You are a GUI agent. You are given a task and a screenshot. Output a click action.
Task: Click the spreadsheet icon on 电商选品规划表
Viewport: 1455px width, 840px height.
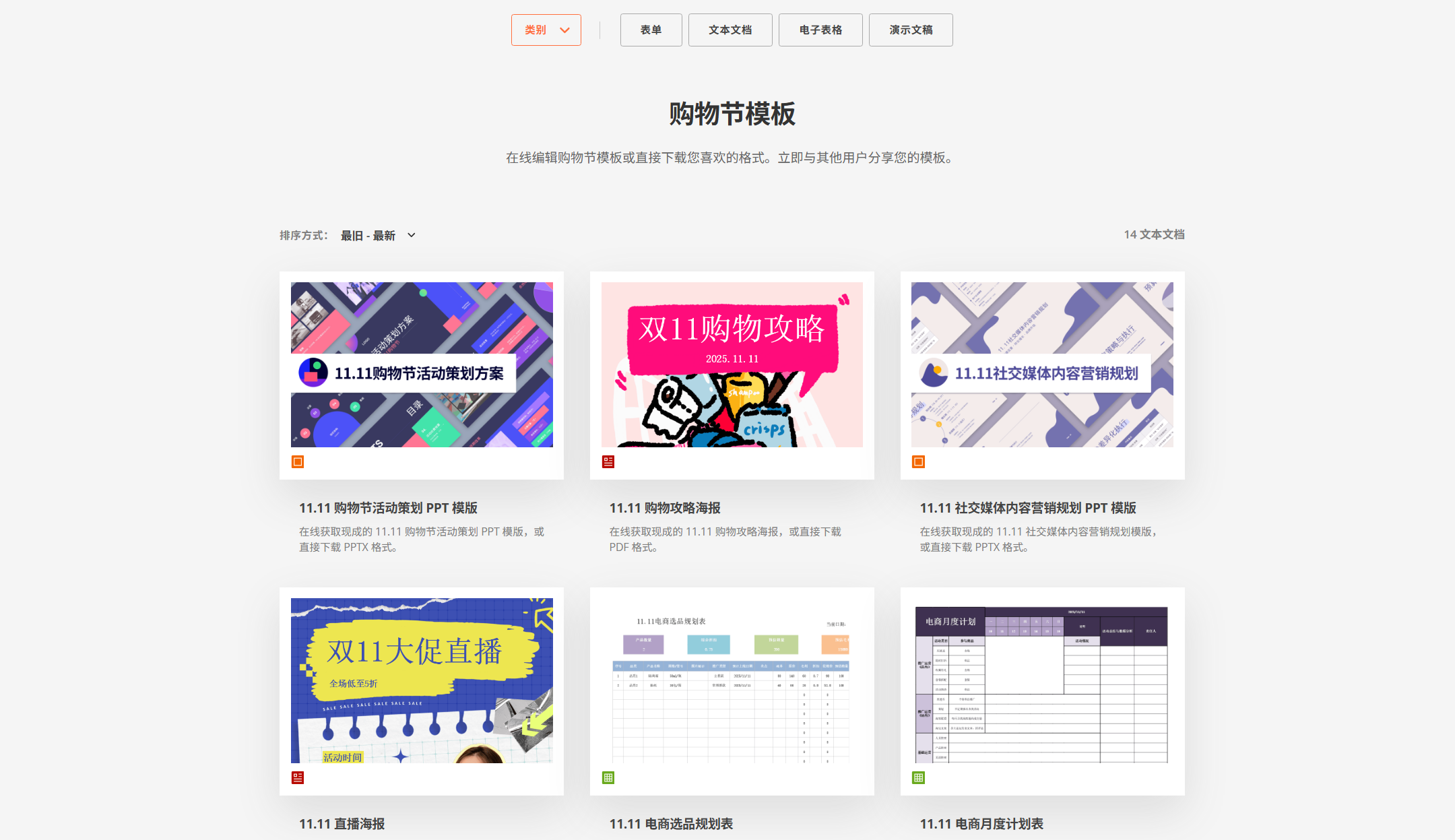click(x=608, y=778)
